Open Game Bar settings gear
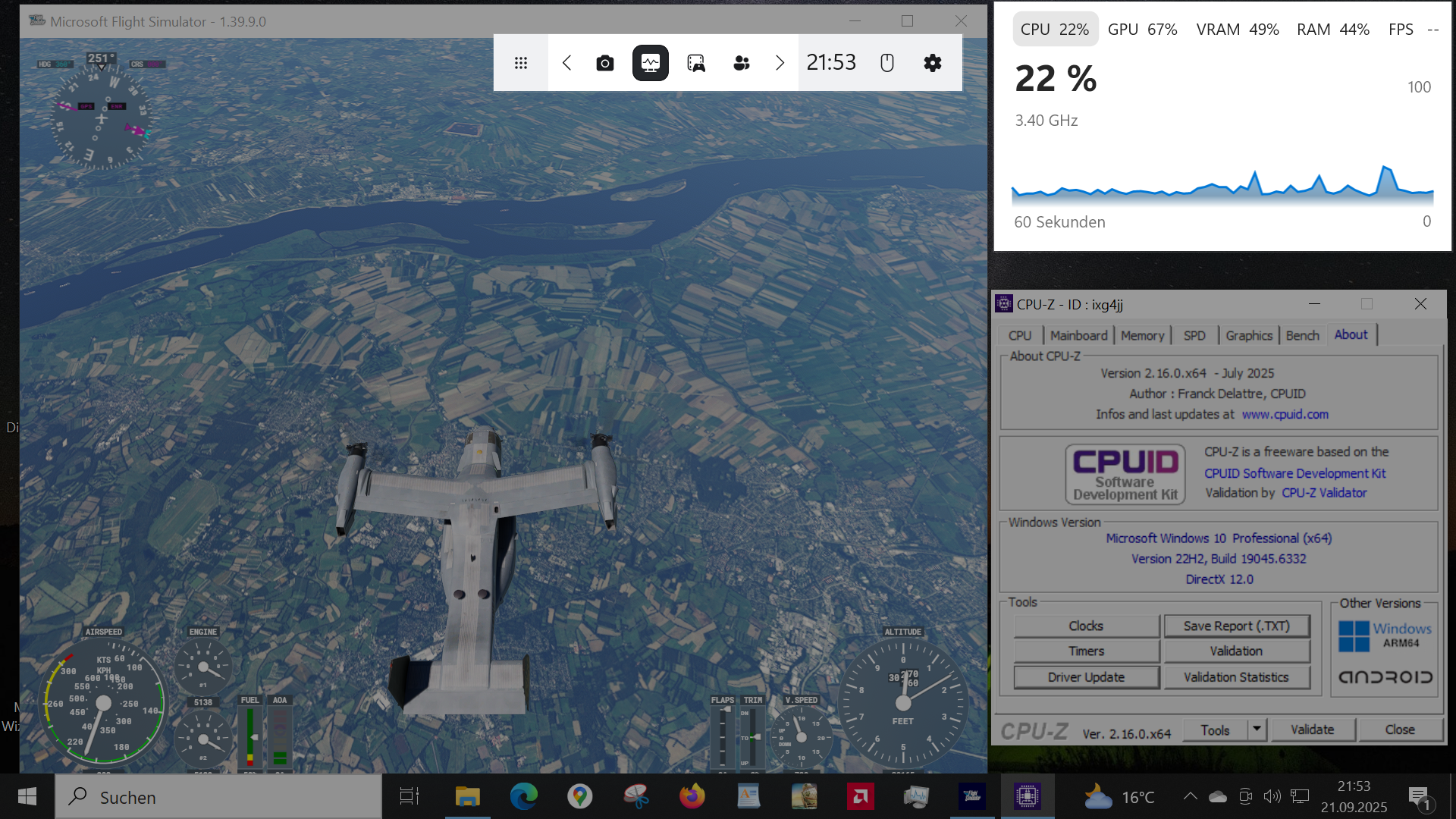Viewport: 1456px width, 819px height. [x=932, y=62]
